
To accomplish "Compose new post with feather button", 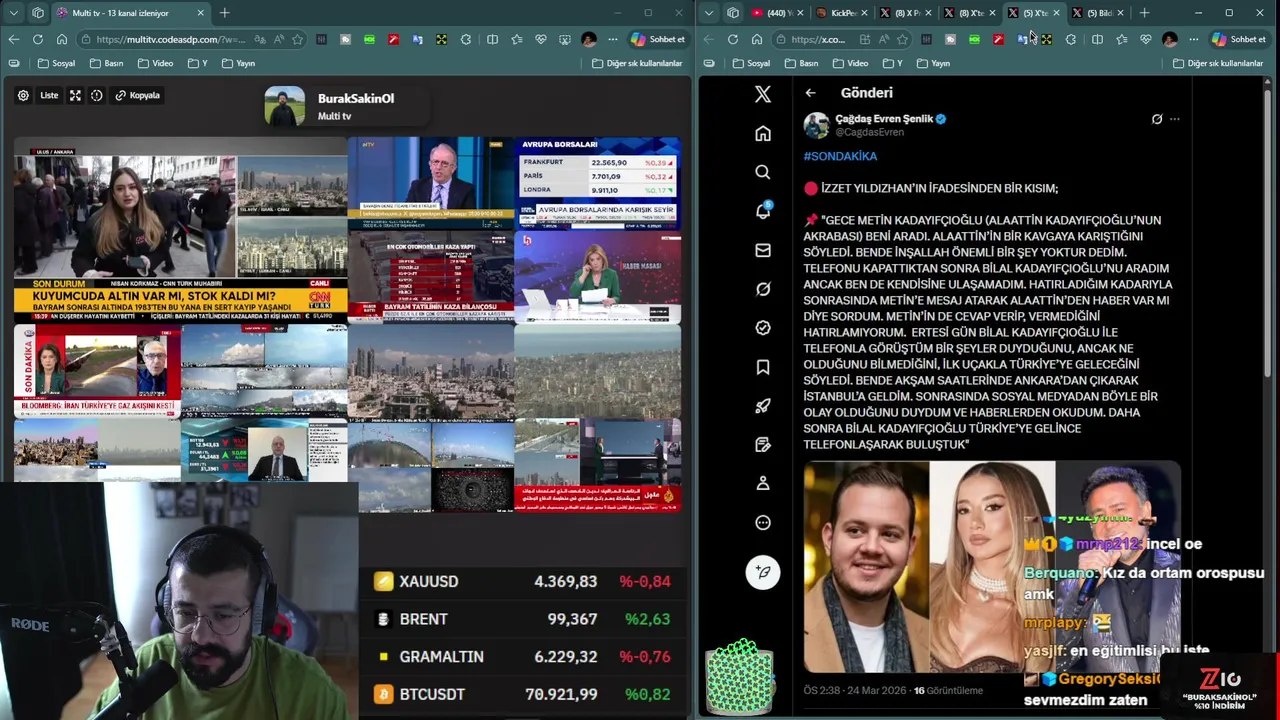I will pyautogui.click(x=763, y=572).
